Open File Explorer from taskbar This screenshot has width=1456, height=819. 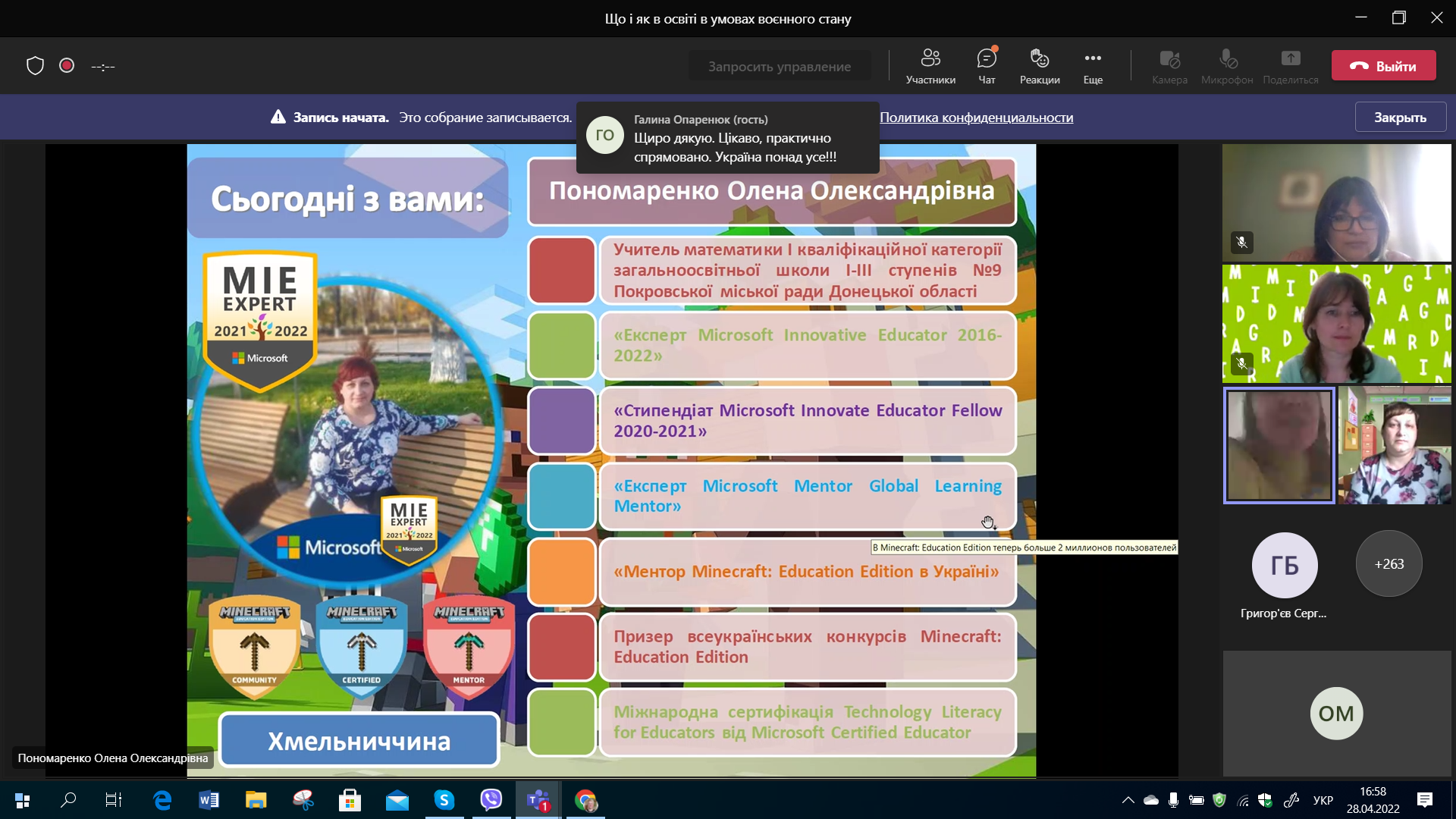pyautogui.click(x=256, y=800)
